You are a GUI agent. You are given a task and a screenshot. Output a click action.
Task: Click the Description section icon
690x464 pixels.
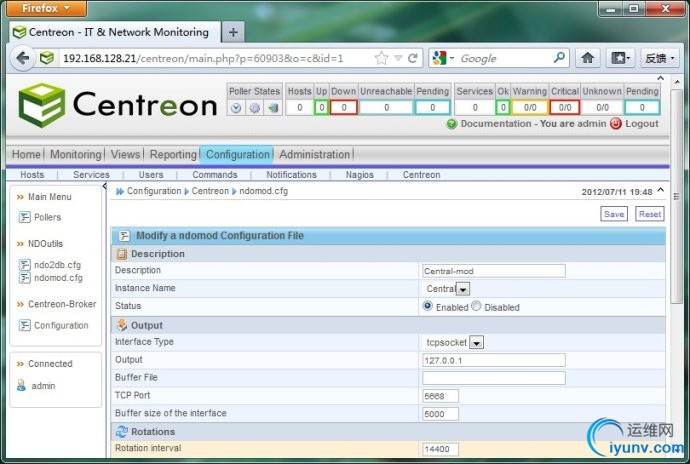(122, 254)
